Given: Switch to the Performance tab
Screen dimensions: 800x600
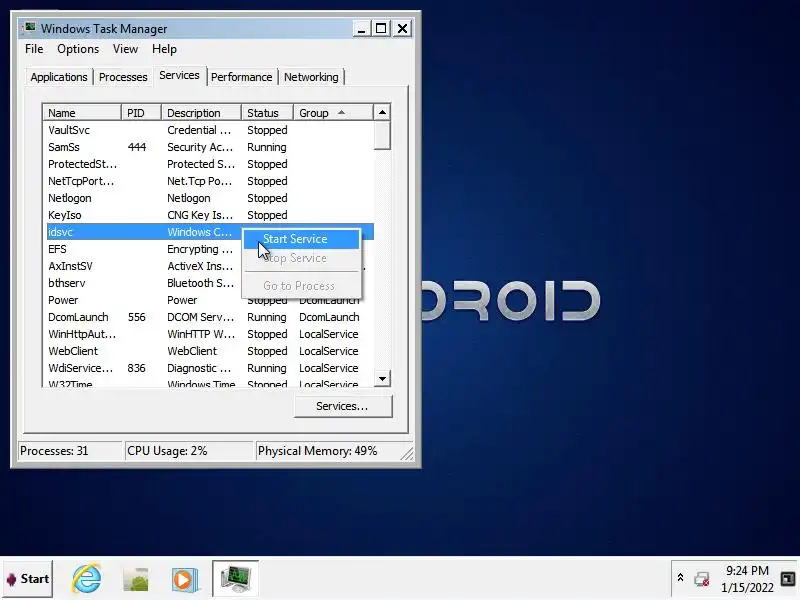Looking at the screenshot, I should (241, 77).
